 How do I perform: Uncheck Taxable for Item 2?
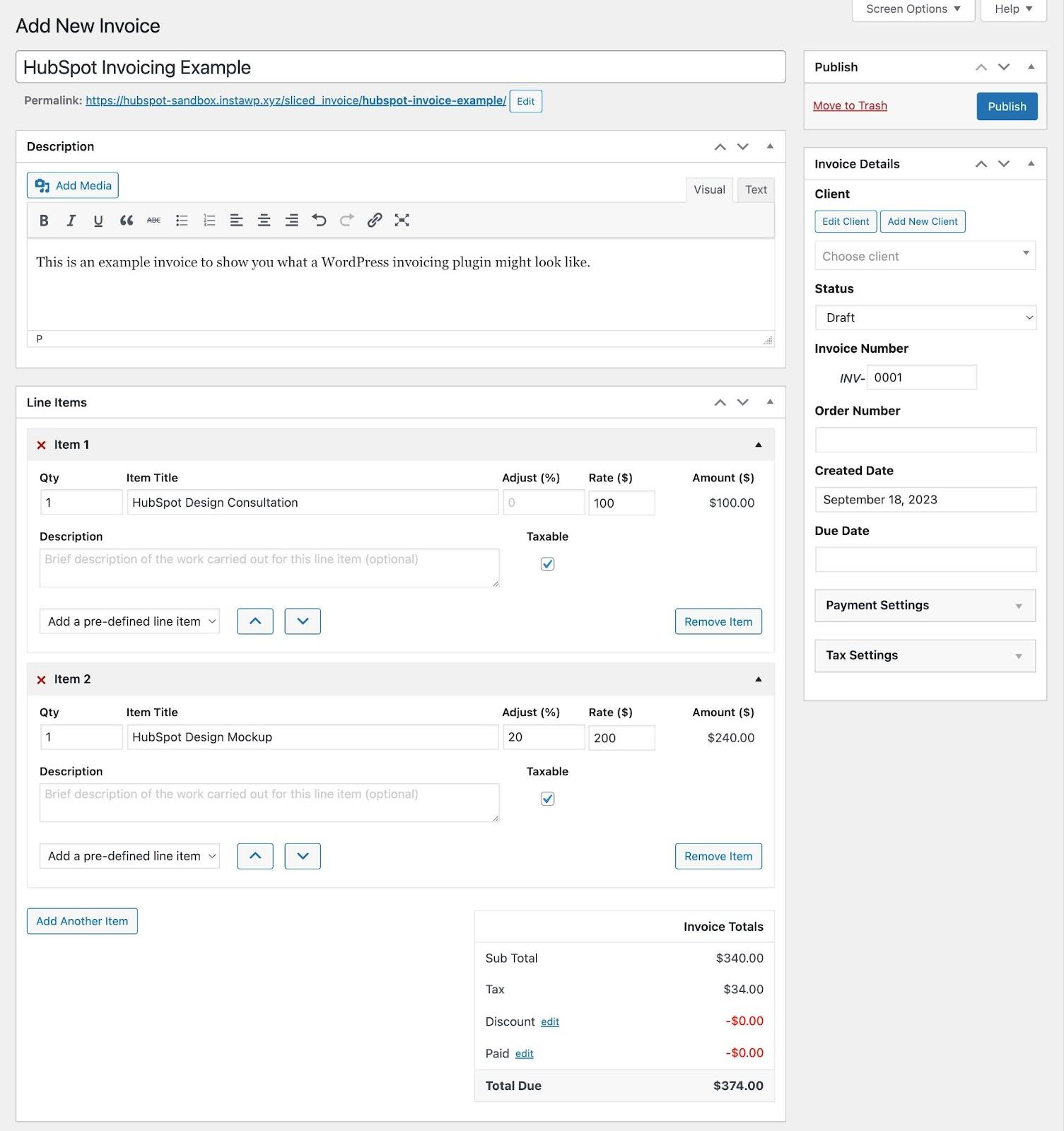(x=547, y=799)
